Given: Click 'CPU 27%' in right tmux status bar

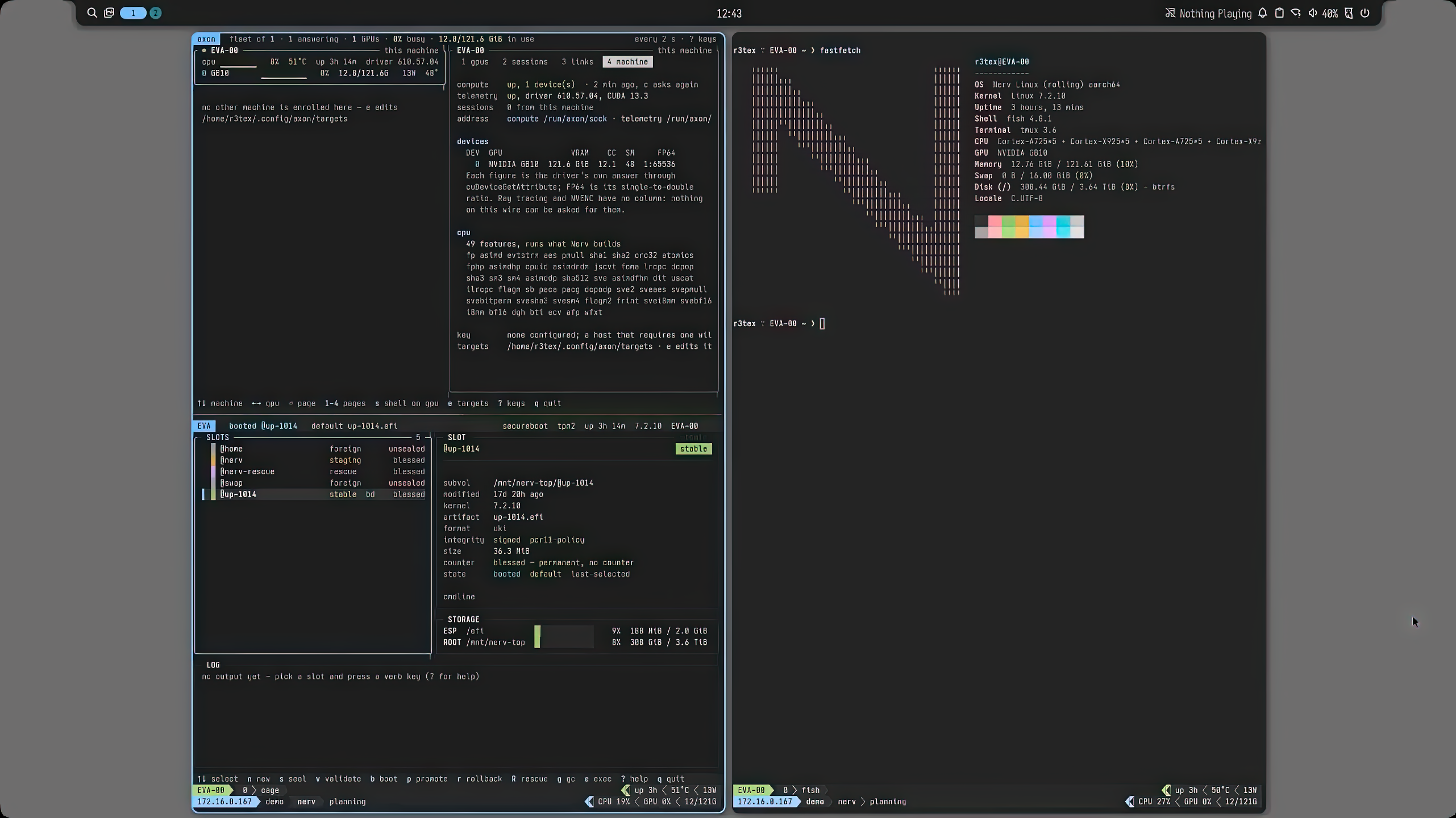Looking at the screenshot, I should click(1154, 802).
